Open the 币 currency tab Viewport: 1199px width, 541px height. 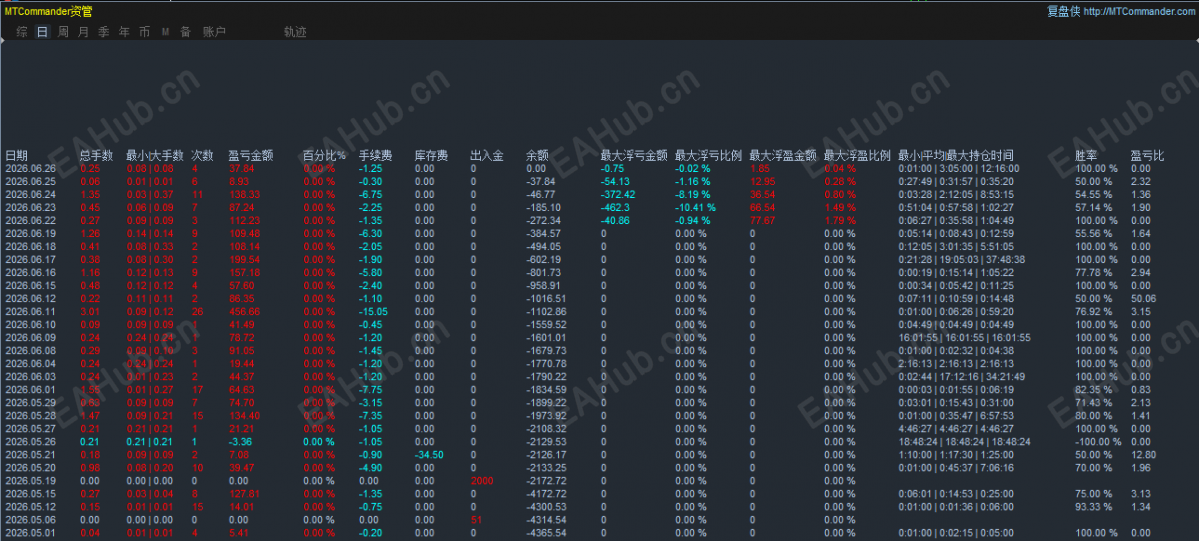click(145, 32)
